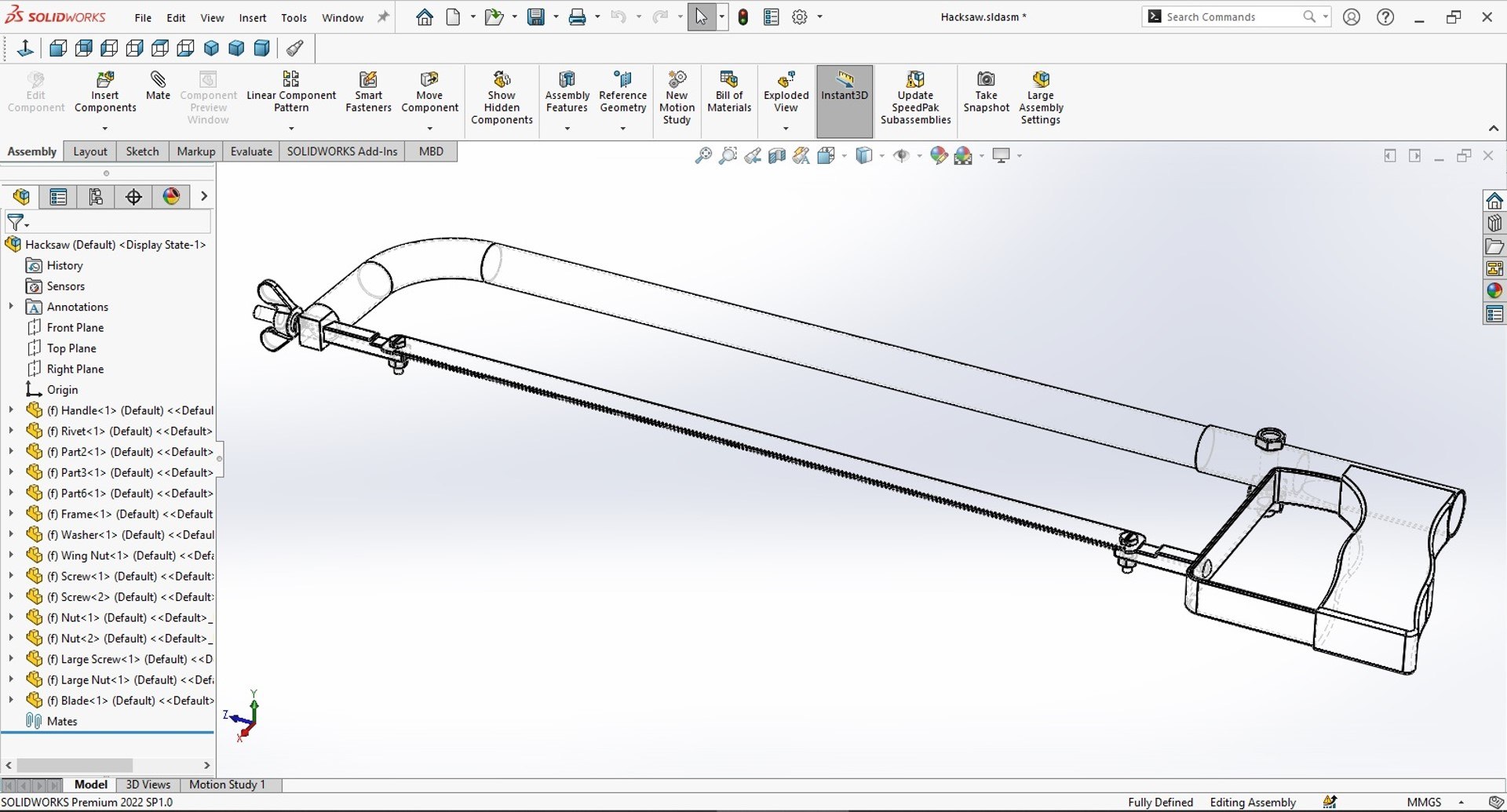Open the Exploded View dropdown arrow
Image resolution: width=1507 pixels, height=812 pixels.
click(x=786, y=128)
